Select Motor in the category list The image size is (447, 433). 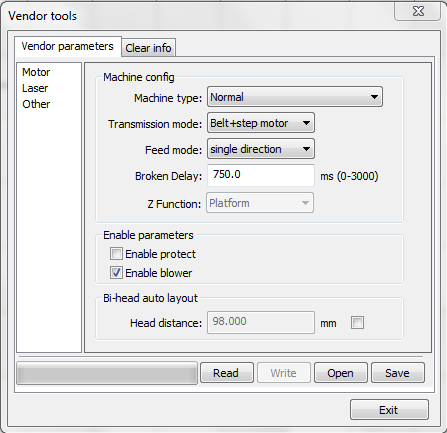tap(36, 72)
